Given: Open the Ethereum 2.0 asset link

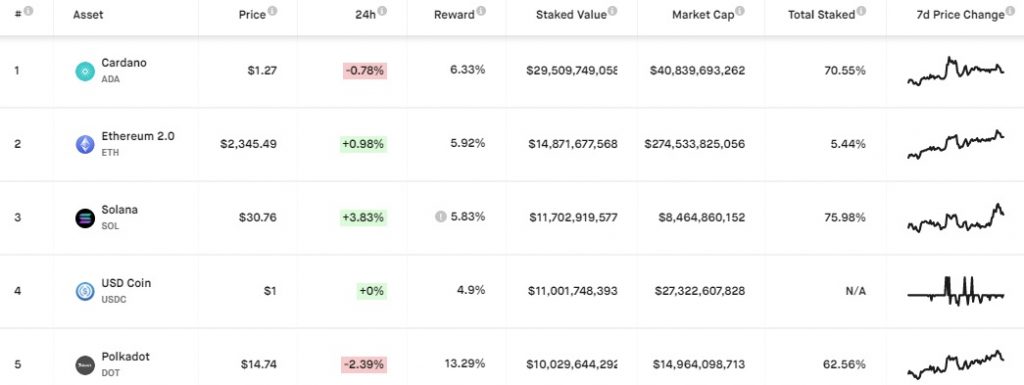Looking at the screenshot, I should point(138,136).
